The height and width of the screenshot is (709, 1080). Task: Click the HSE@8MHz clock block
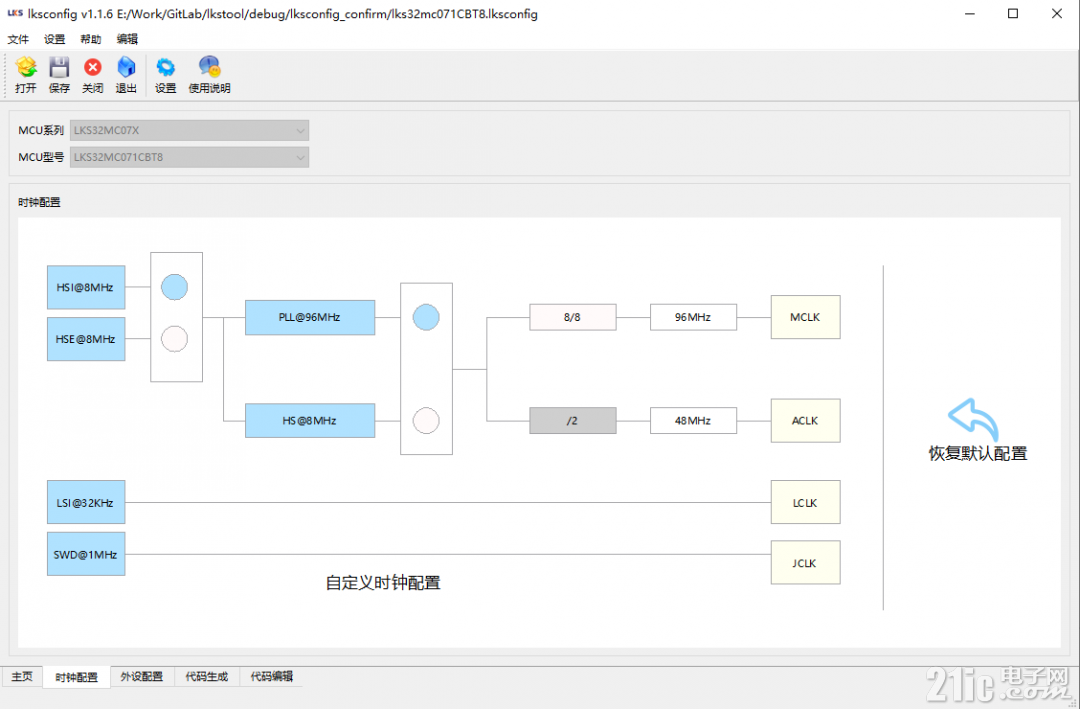pos(86,339)
